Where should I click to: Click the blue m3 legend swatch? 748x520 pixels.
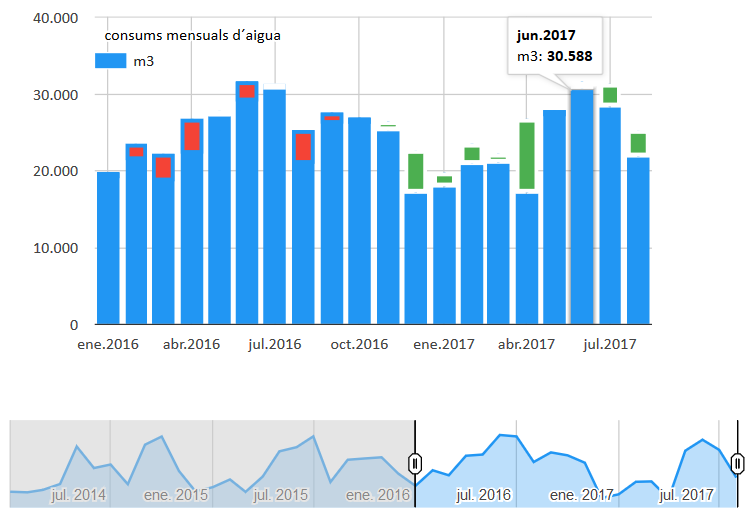[111, 61]
